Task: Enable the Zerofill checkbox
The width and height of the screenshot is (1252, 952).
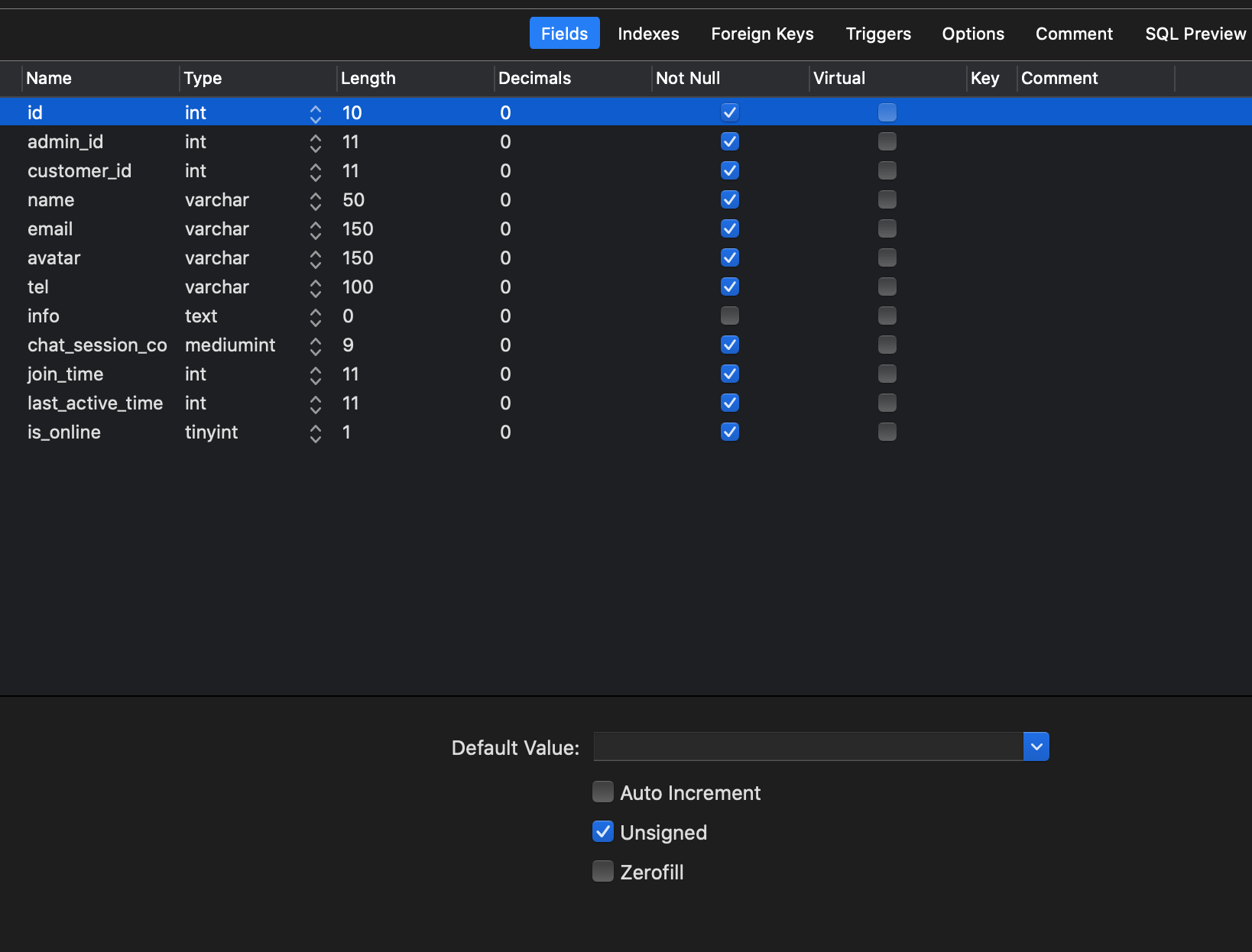Action: 603,872
